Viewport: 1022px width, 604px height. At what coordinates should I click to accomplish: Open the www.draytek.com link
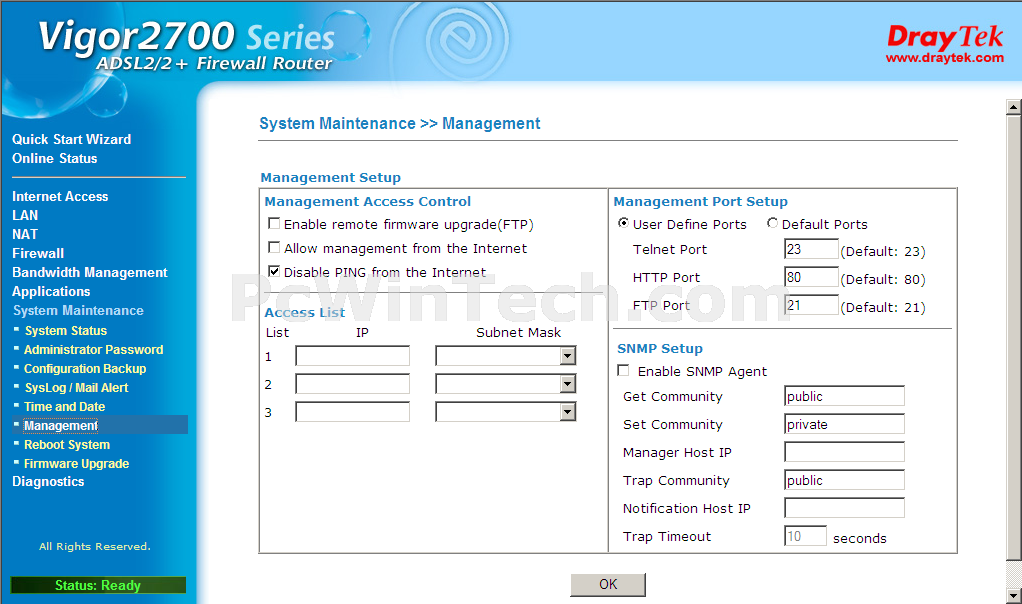pyautogui.click(x=944, y=58)
